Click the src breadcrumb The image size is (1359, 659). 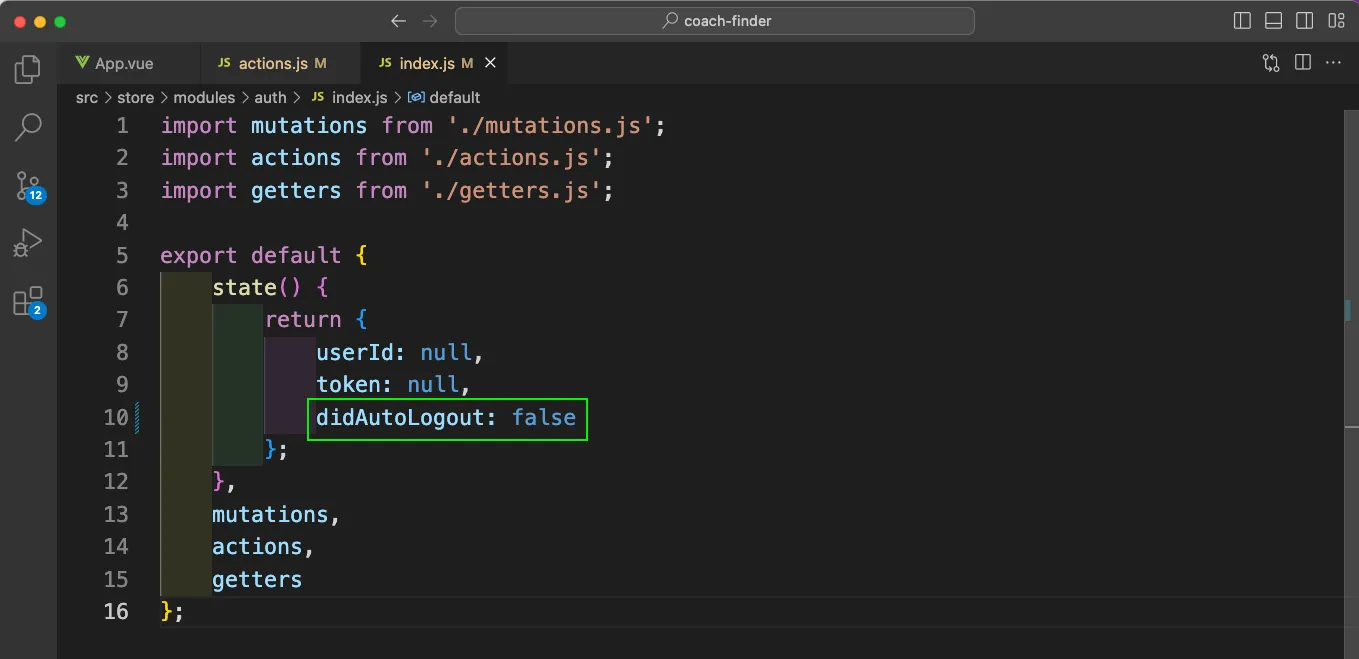87,97
